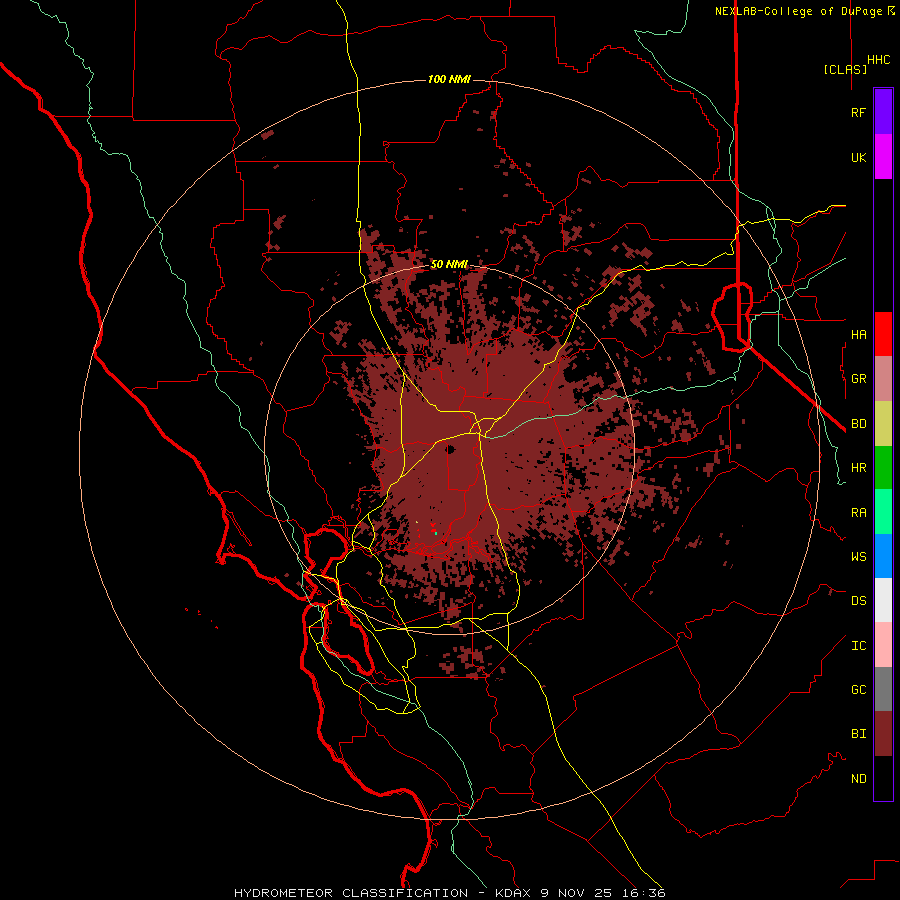Click the BD yellow legend color swatch

883,424
